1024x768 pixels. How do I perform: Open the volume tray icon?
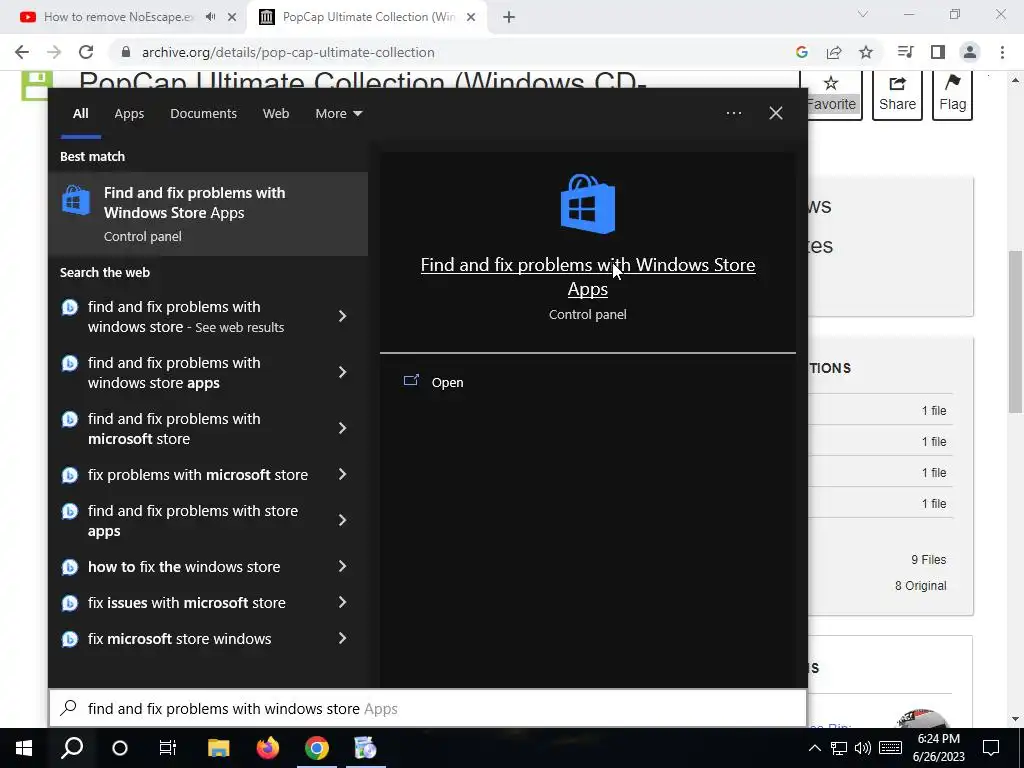click(863, 748)
